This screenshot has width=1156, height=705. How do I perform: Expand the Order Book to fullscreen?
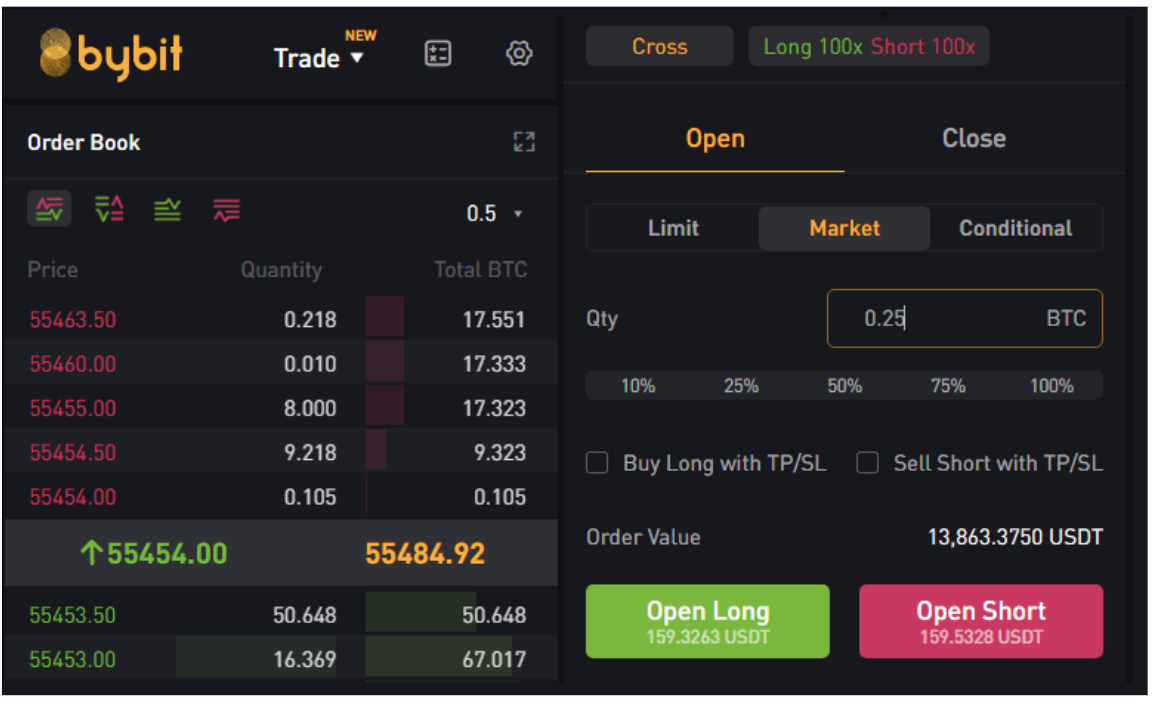pyautogui.click(x=523, y=141)
